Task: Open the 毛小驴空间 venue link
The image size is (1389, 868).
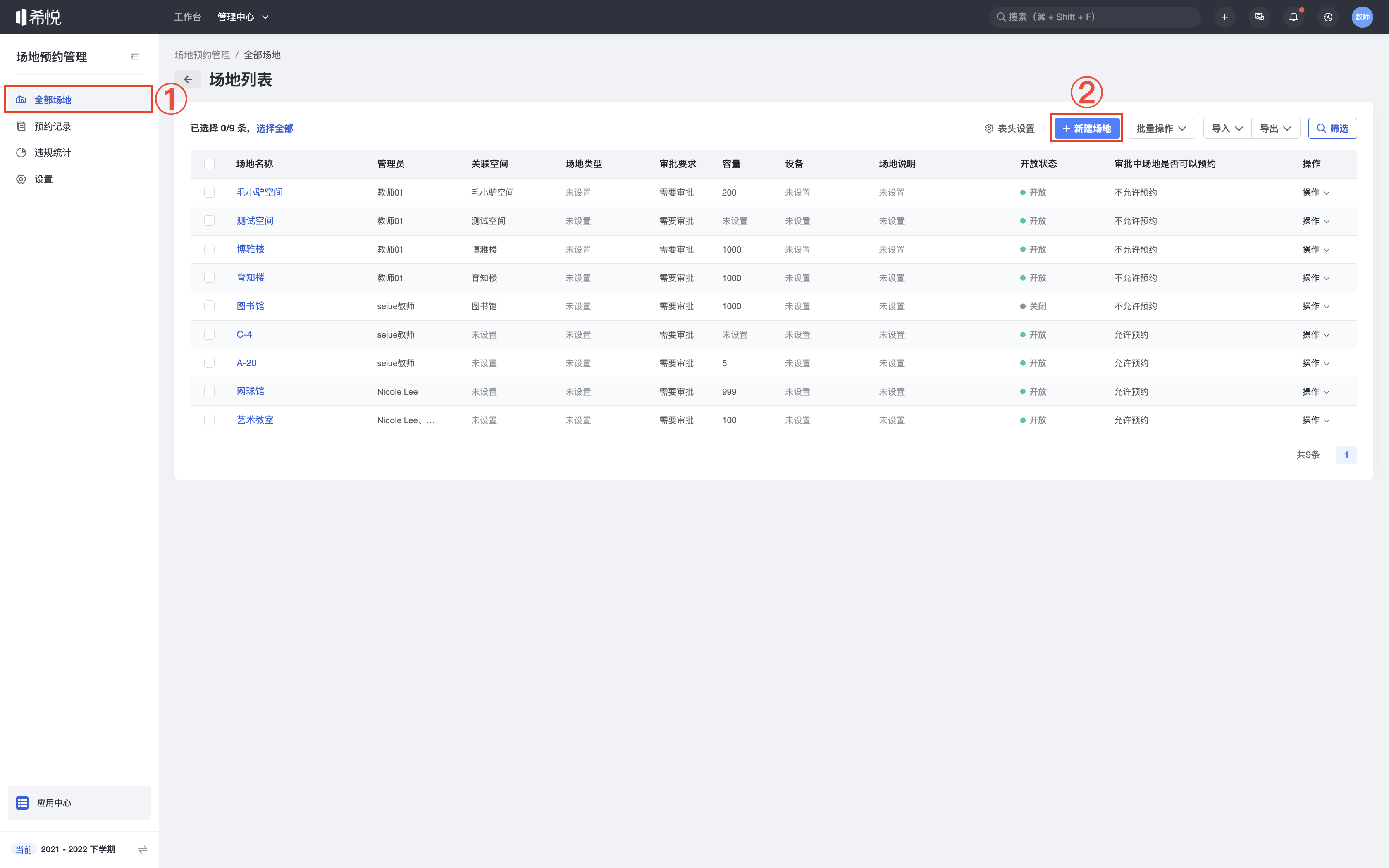Action: pyautogui.click(x=260, y=192)
